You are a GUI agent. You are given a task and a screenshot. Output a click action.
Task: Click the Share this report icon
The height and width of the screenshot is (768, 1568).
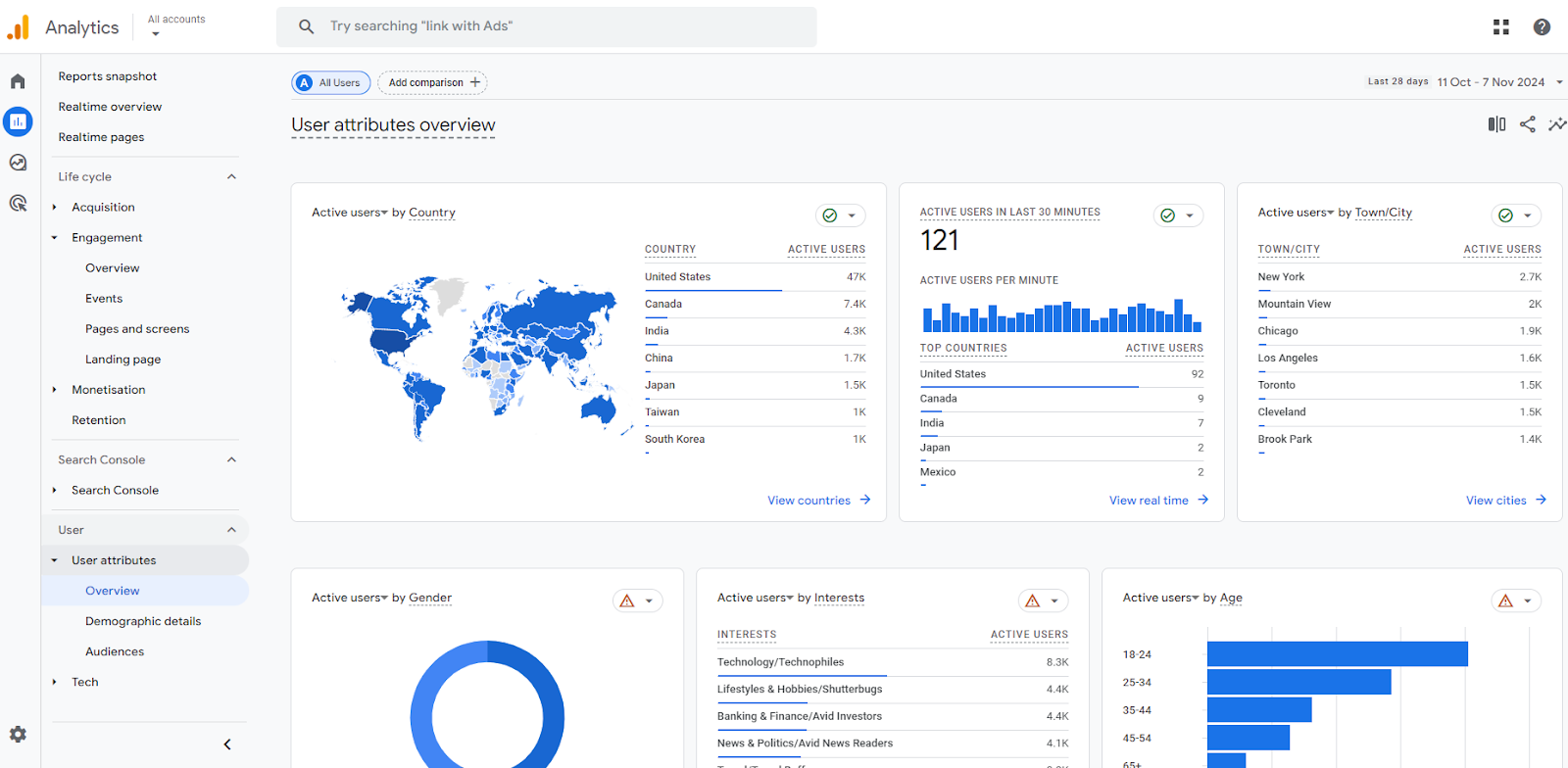tap(1527, 124)
